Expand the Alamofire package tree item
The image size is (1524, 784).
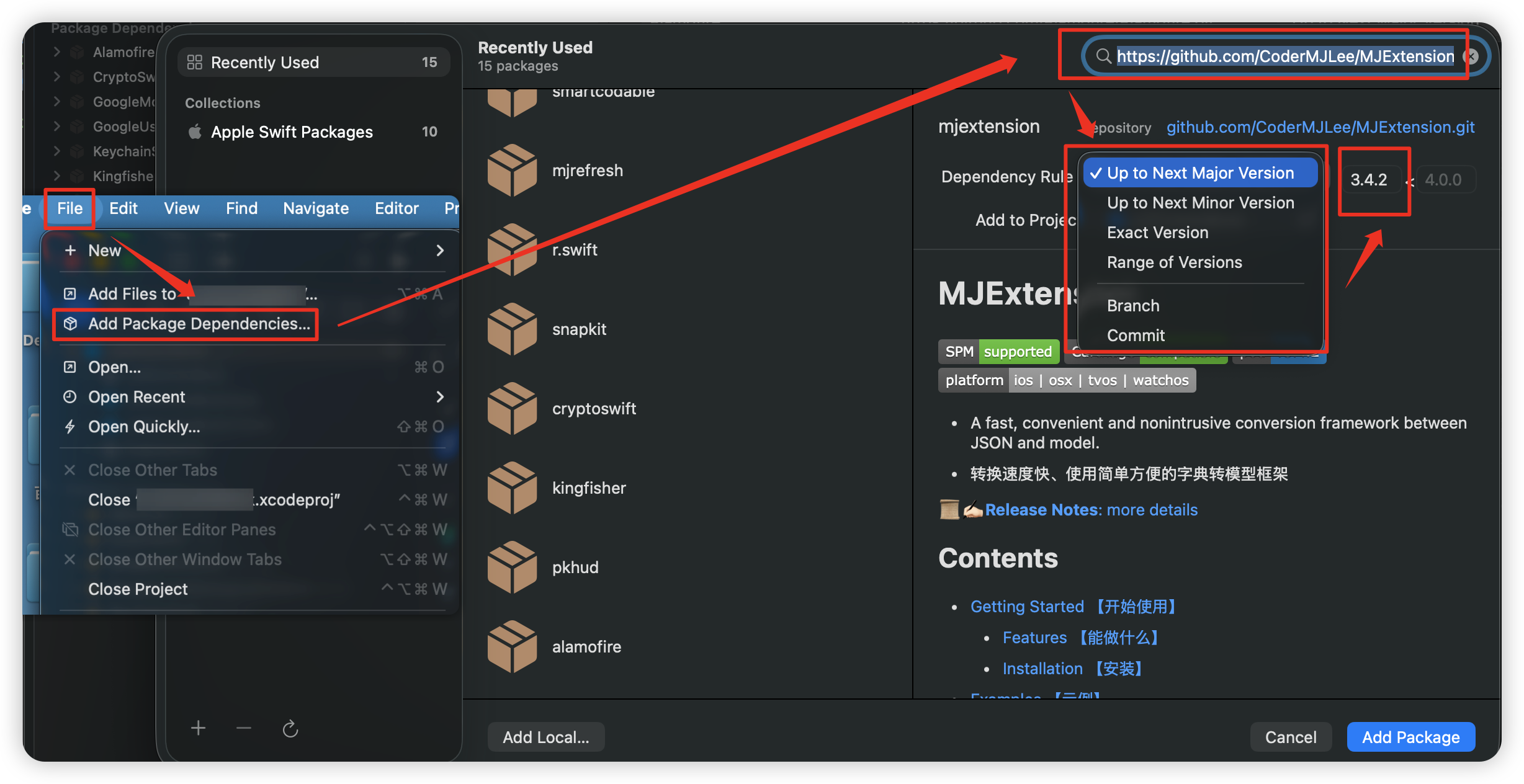pos(57,52)
